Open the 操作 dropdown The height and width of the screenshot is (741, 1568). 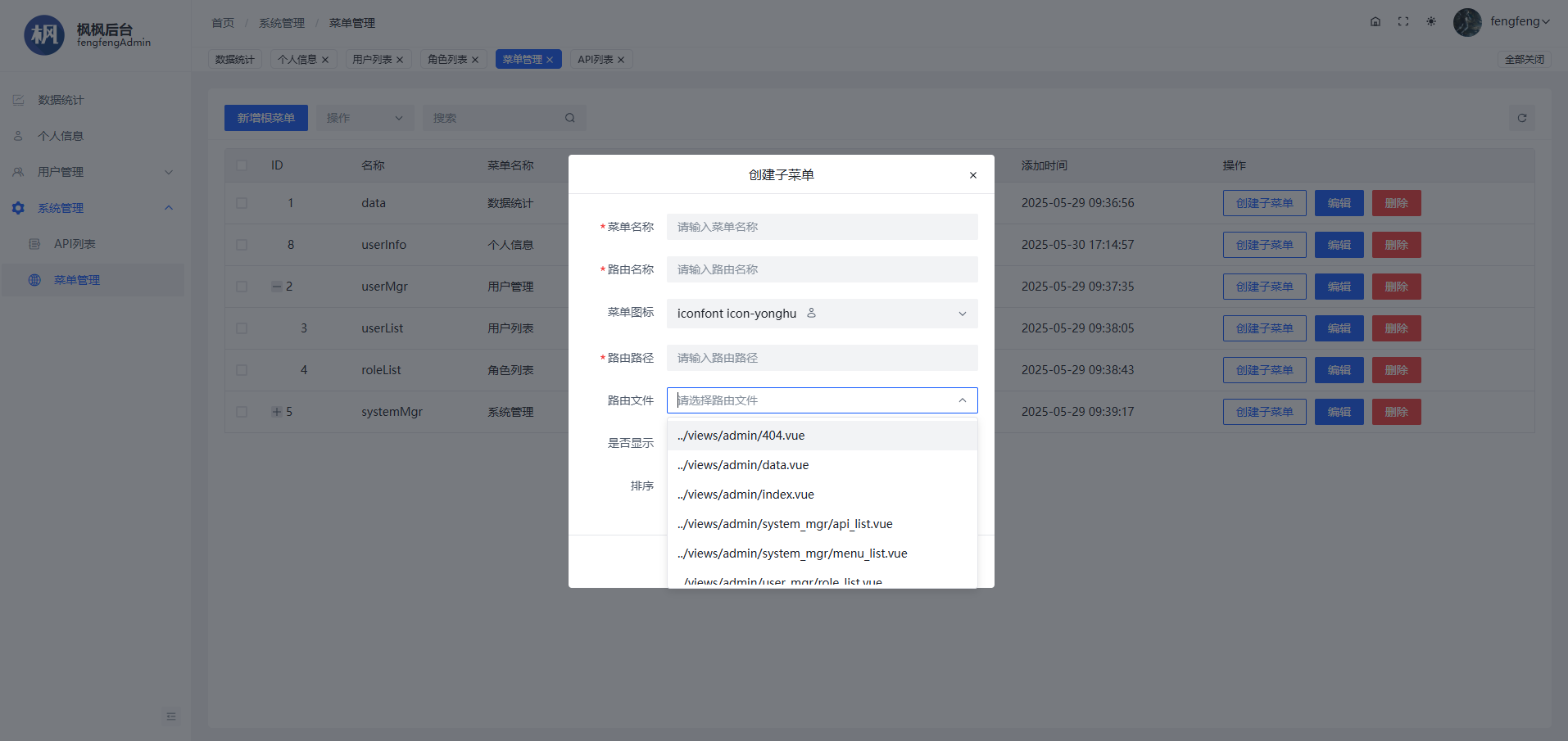coord(365,118)
